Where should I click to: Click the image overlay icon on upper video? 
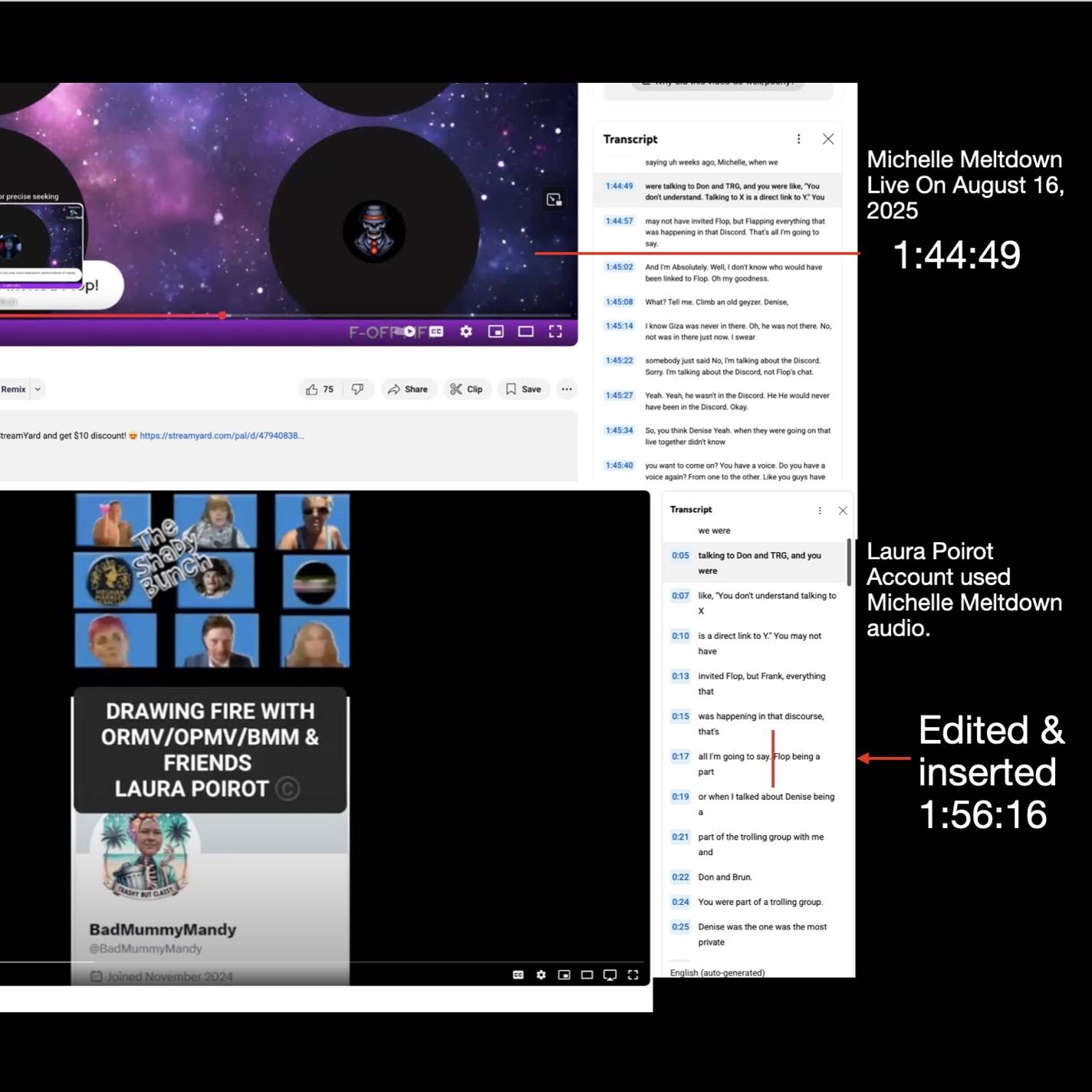point(554,199)
